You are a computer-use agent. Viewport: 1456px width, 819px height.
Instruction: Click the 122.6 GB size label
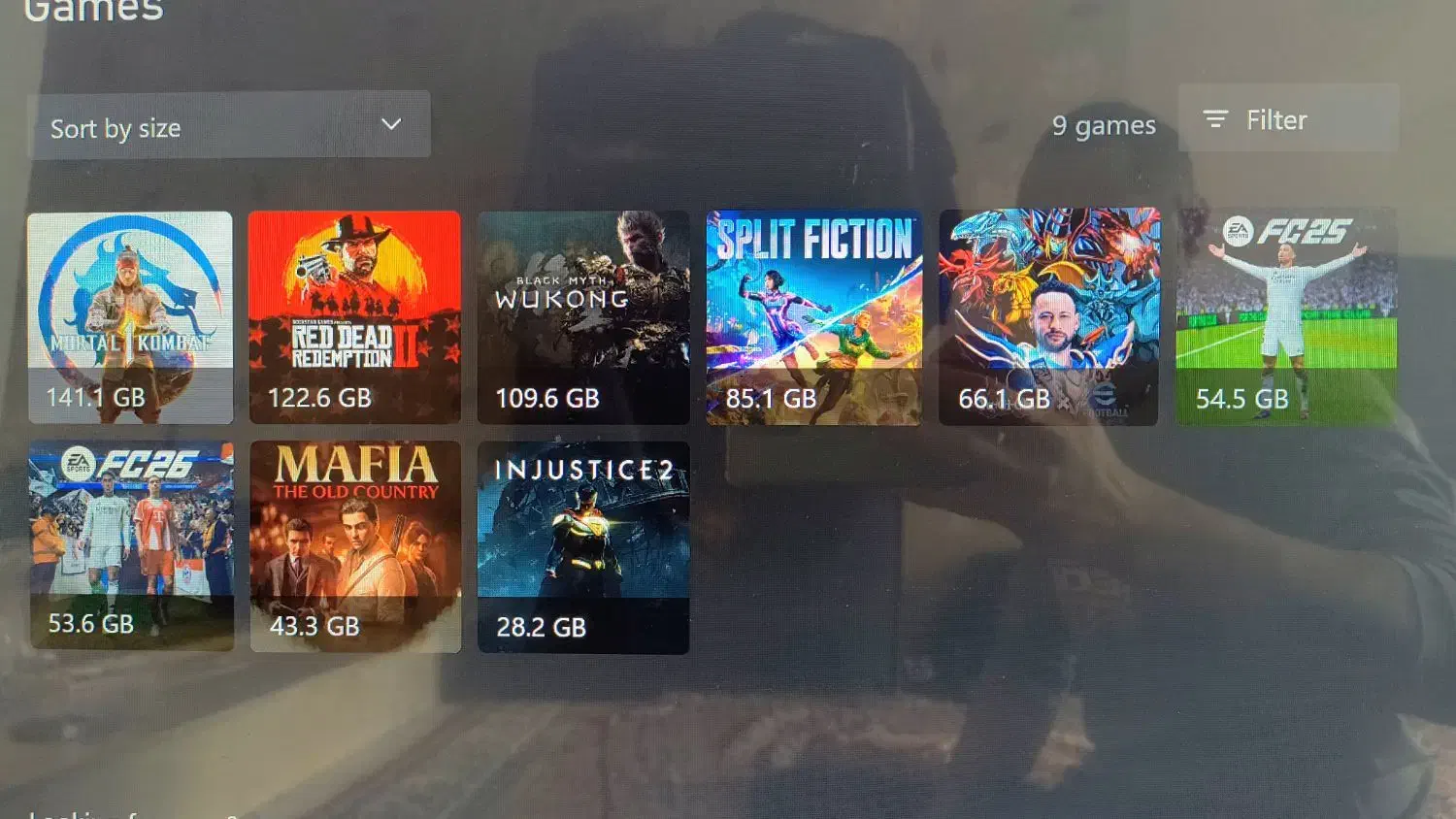319,398
